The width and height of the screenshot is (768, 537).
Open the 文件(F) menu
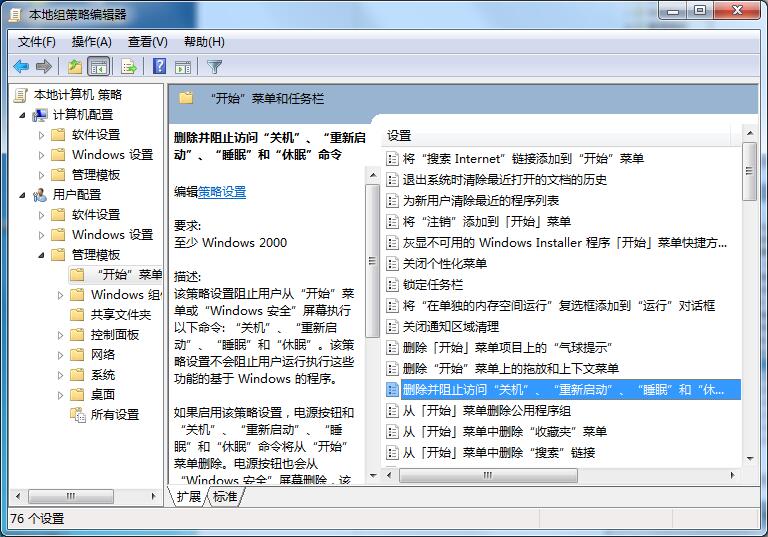(x=37, y=42)
